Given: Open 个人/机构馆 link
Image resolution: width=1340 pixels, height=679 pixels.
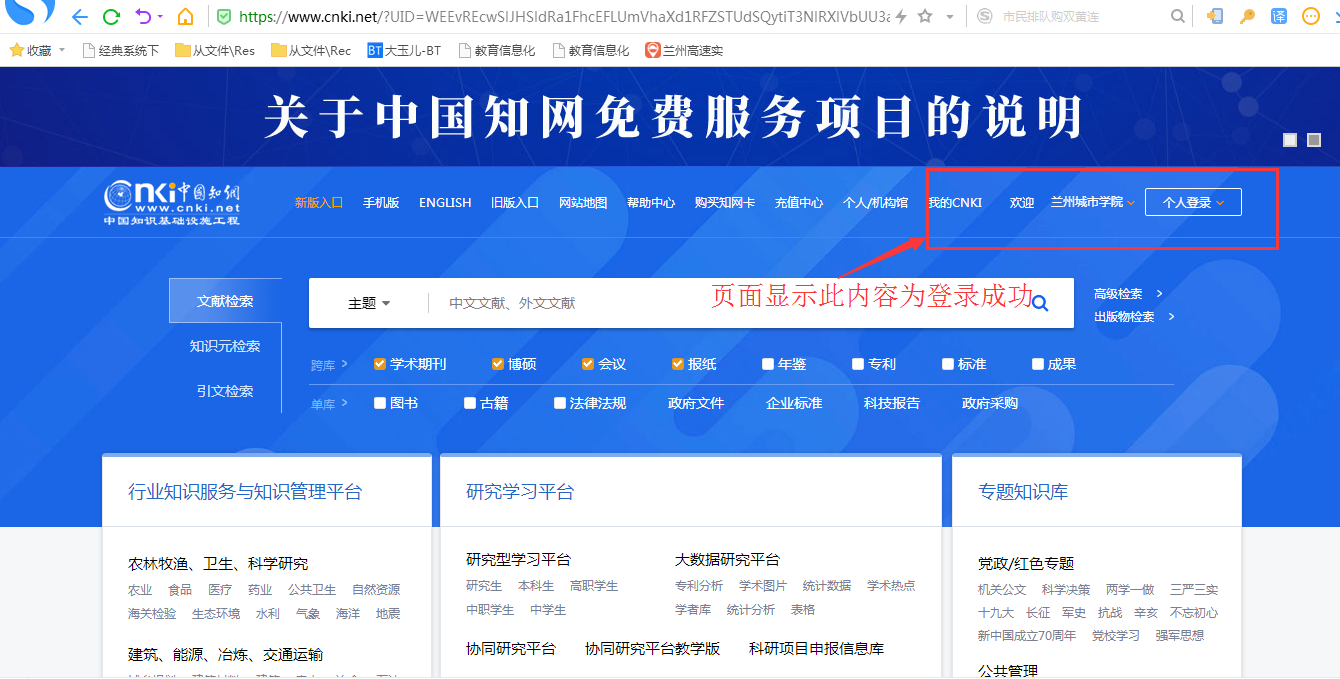Looking at the screenshot, I should coord(875,202).
